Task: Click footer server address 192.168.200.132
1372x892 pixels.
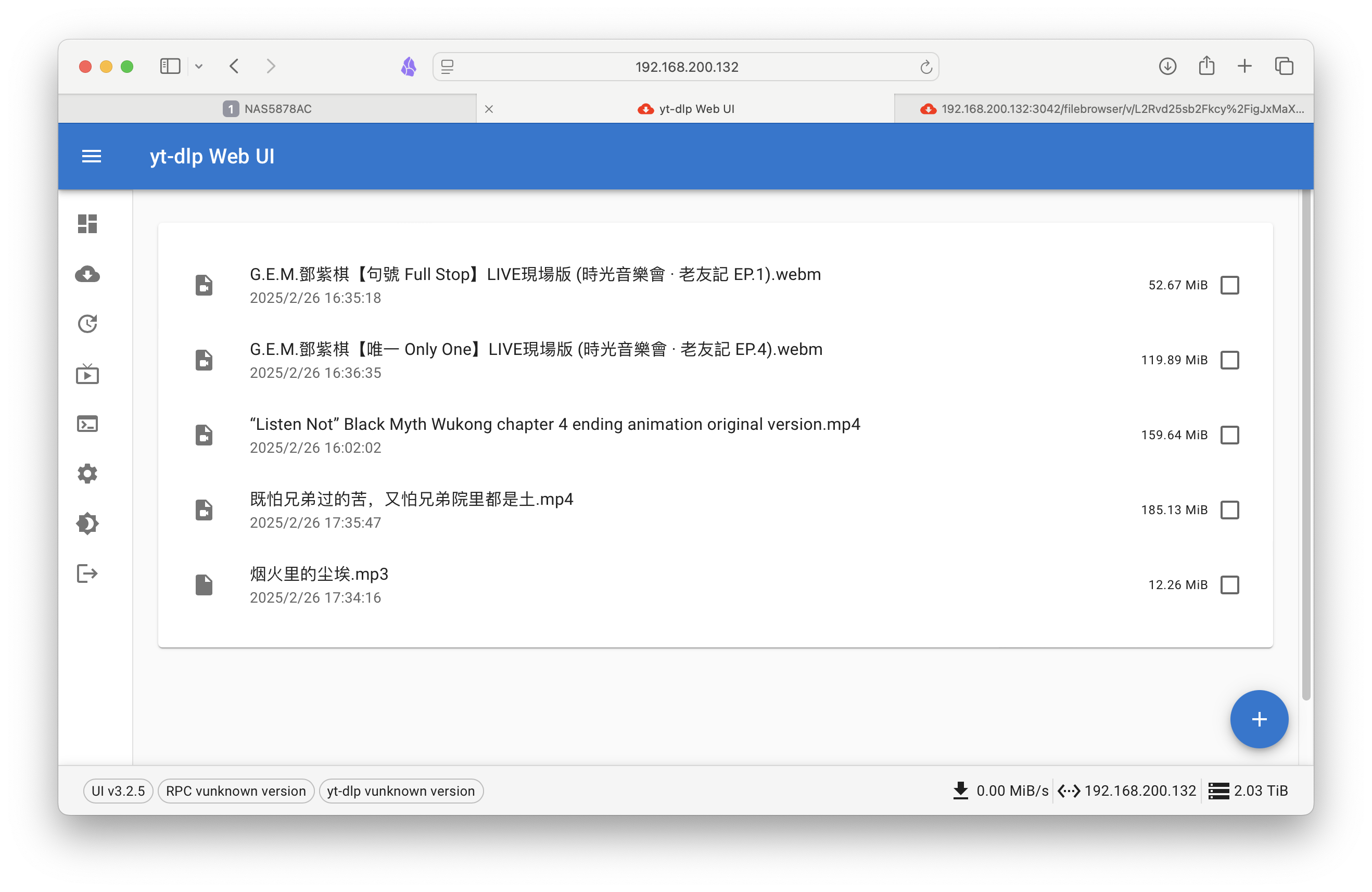Action: pyautogui.click(x=1140, y=791)
